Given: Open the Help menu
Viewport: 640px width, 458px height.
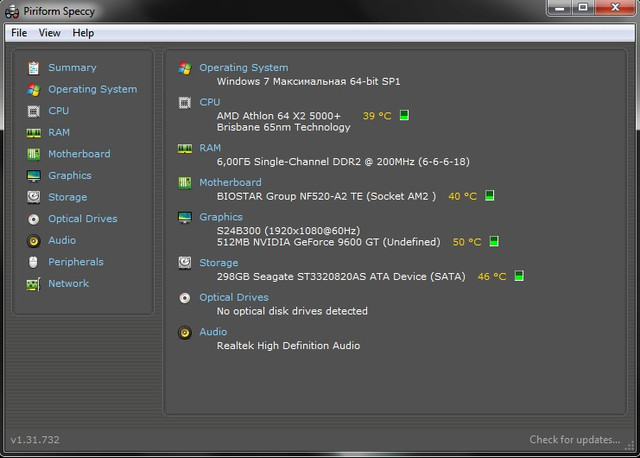Looking at the screenshot, I should [83, 33].
